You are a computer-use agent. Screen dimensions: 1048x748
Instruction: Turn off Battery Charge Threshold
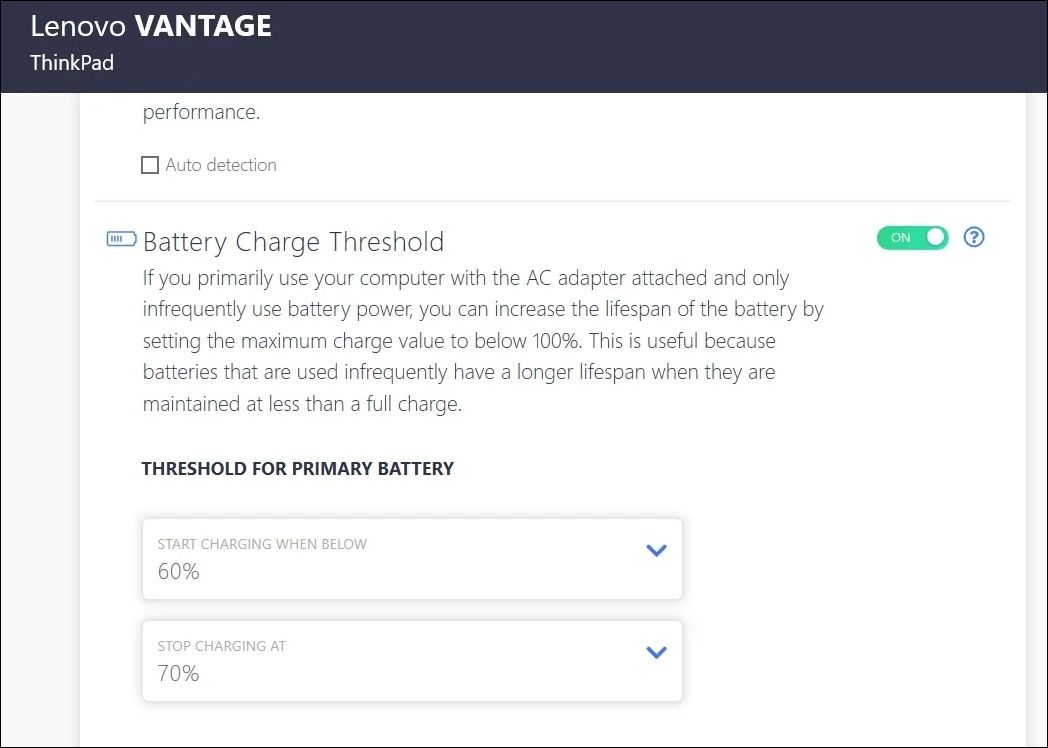912,237
